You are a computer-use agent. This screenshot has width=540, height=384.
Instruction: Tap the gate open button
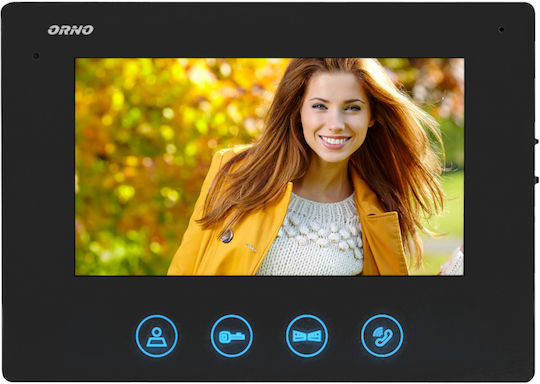coord(307,336)
